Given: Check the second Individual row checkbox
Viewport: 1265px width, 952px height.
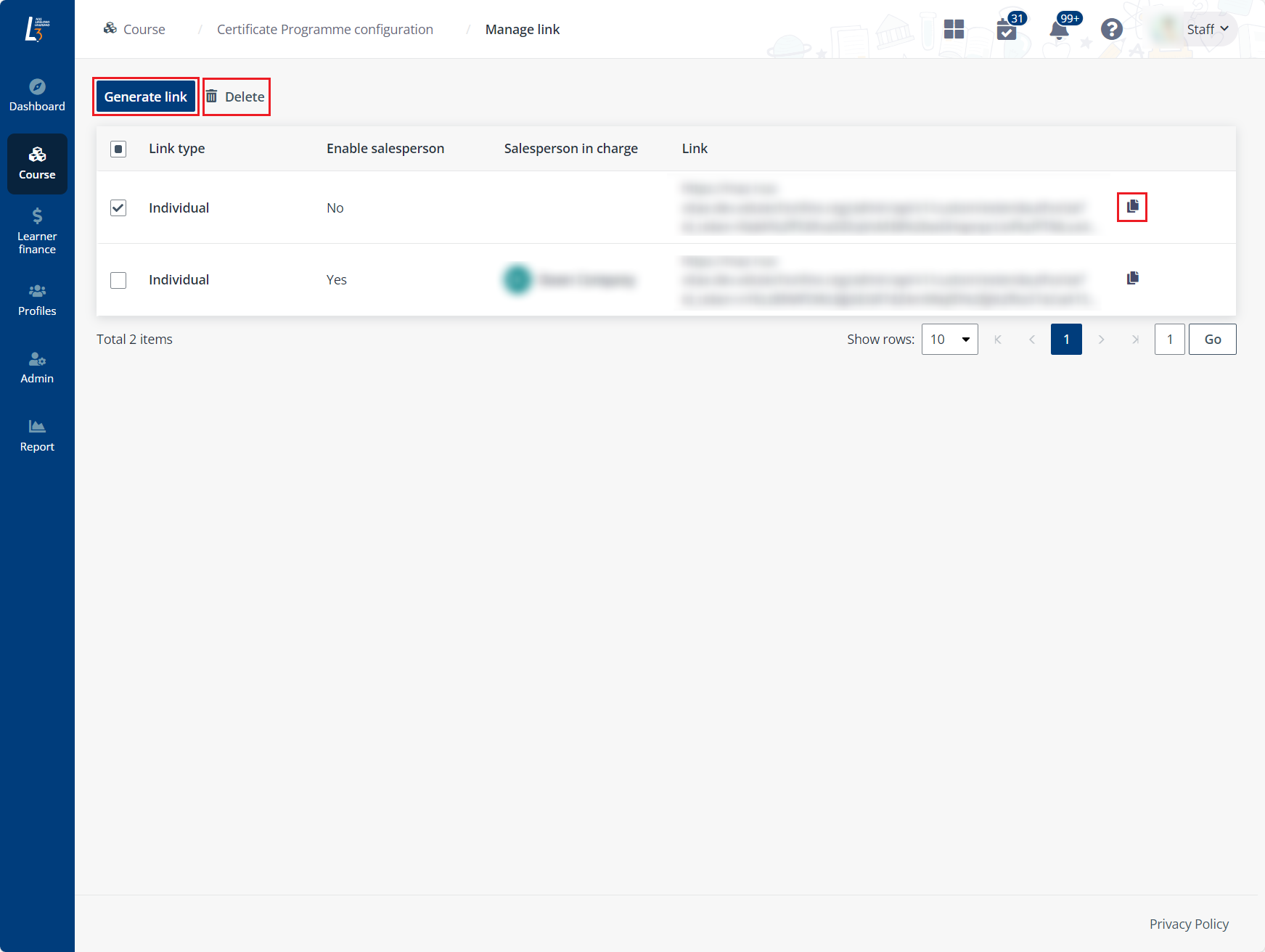Looking at the screenshot, I should 118,280.
